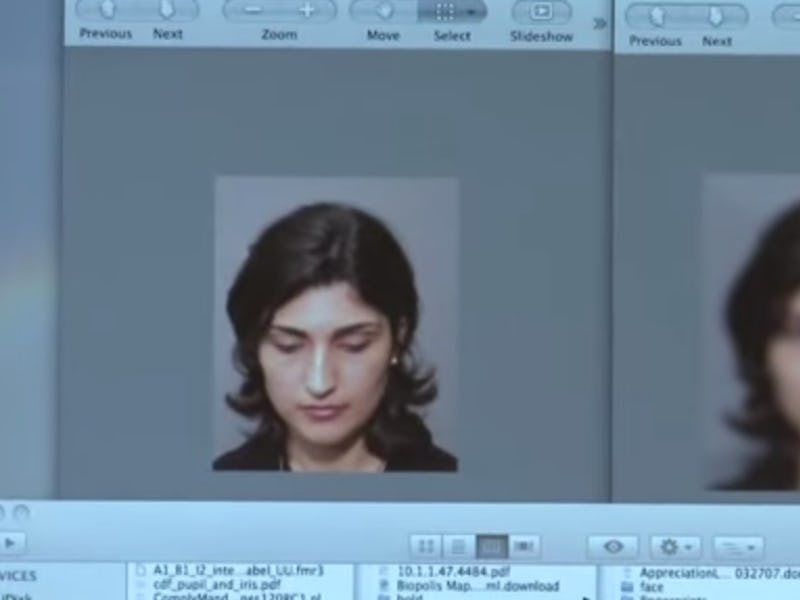Click Next in the right Preview window
This screenshot has height=600, width=800.
(716, 17)
